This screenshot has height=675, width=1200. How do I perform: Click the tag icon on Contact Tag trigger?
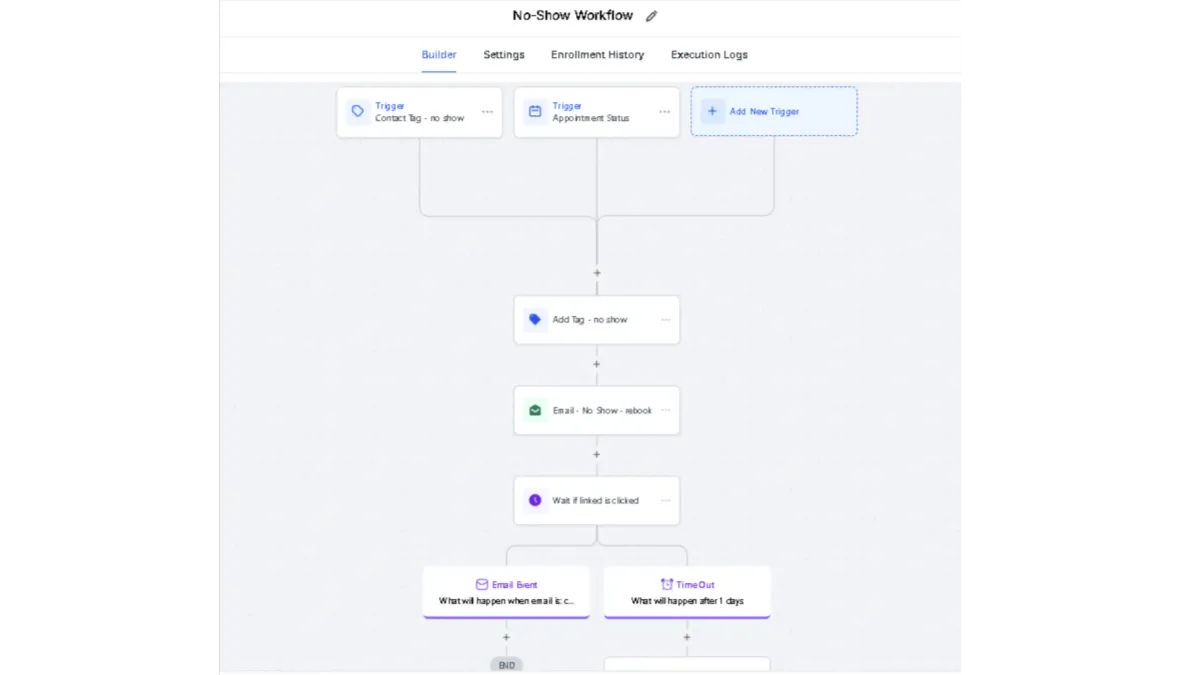[x=358, y=112]
